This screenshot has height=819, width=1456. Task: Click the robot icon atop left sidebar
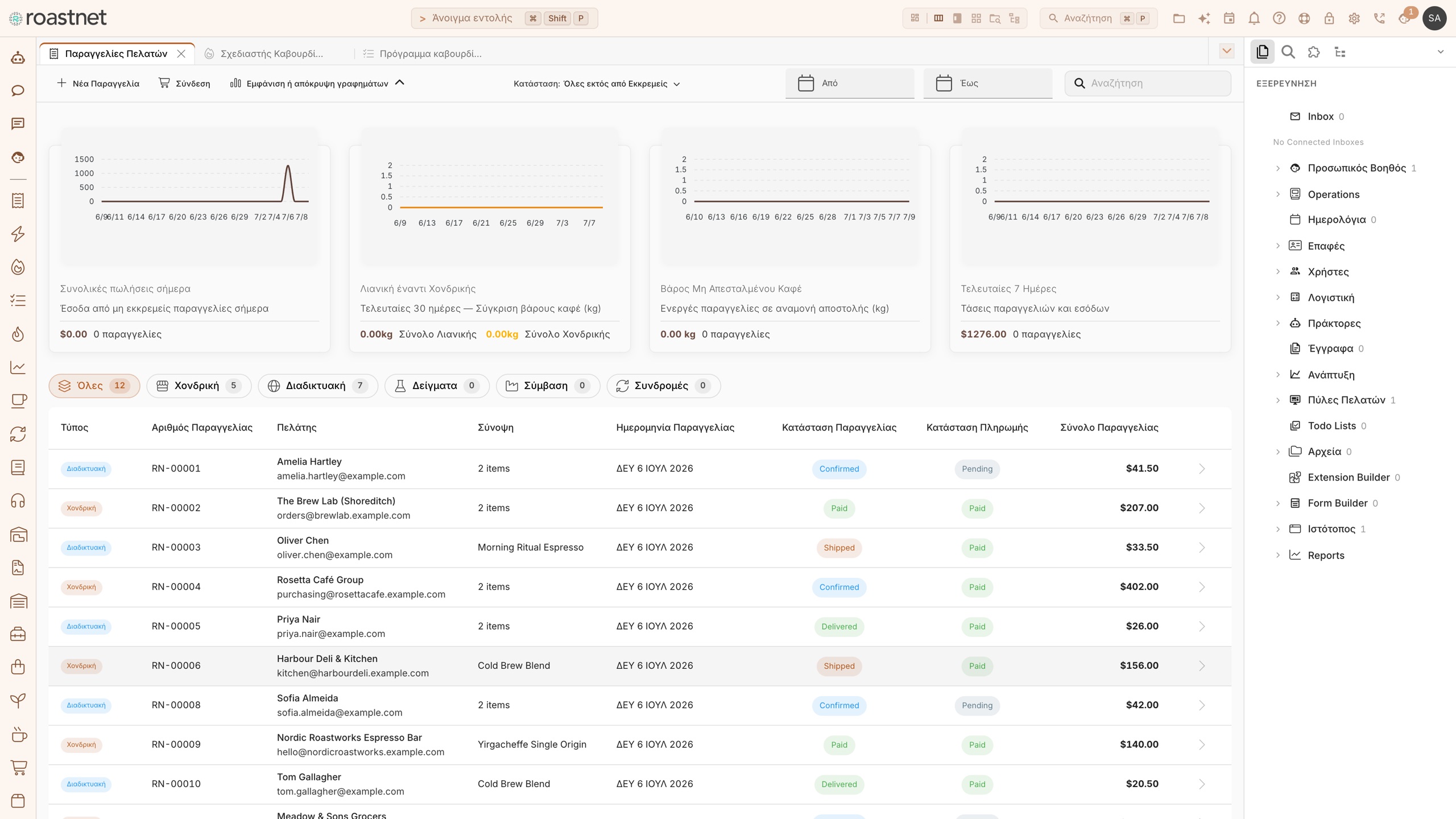[18, 57]
